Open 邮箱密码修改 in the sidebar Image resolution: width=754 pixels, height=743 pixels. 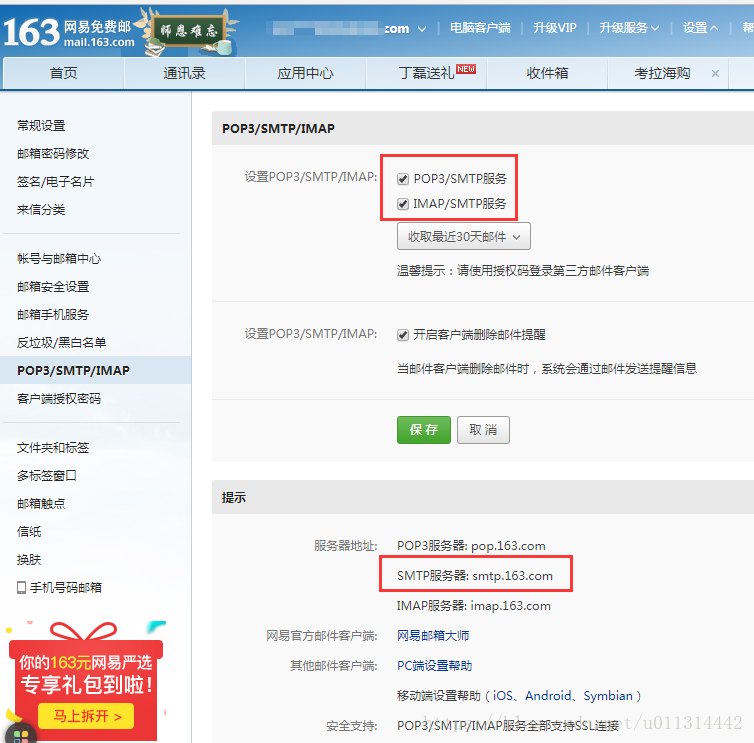click(53, 153)
